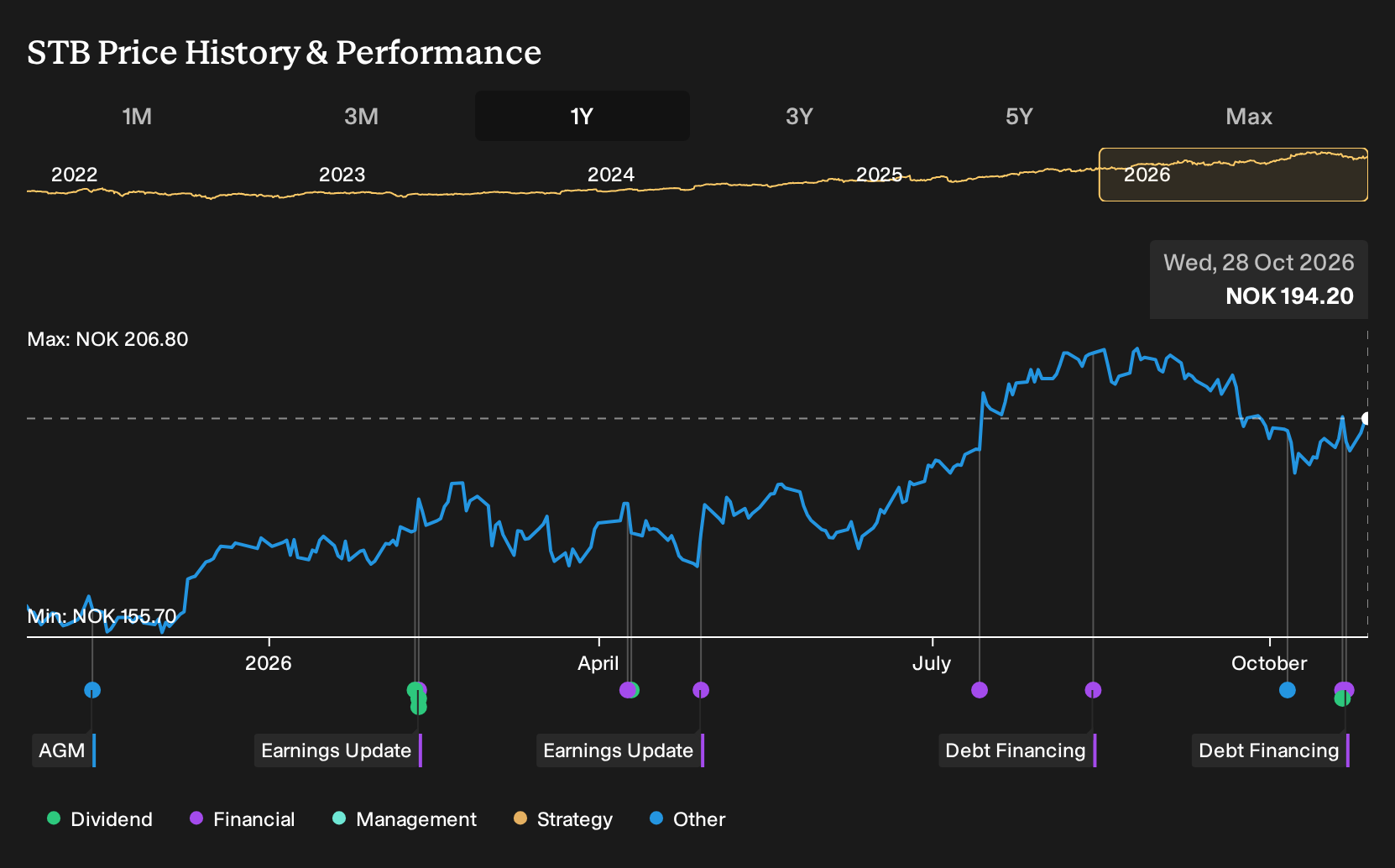Click the 2024 year in overview chart
Viewport: 1395px width, 868px height.
(611, 175)
